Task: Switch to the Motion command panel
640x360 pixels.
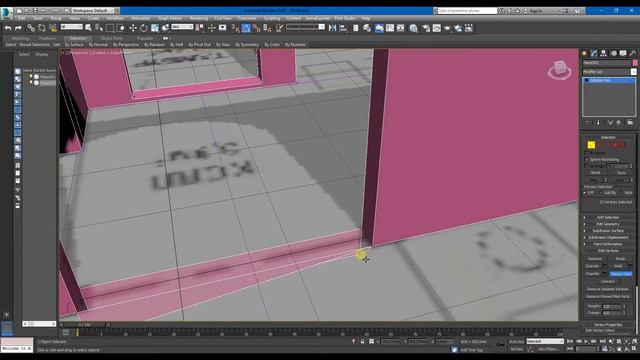Action: click(x=613, y=53)
